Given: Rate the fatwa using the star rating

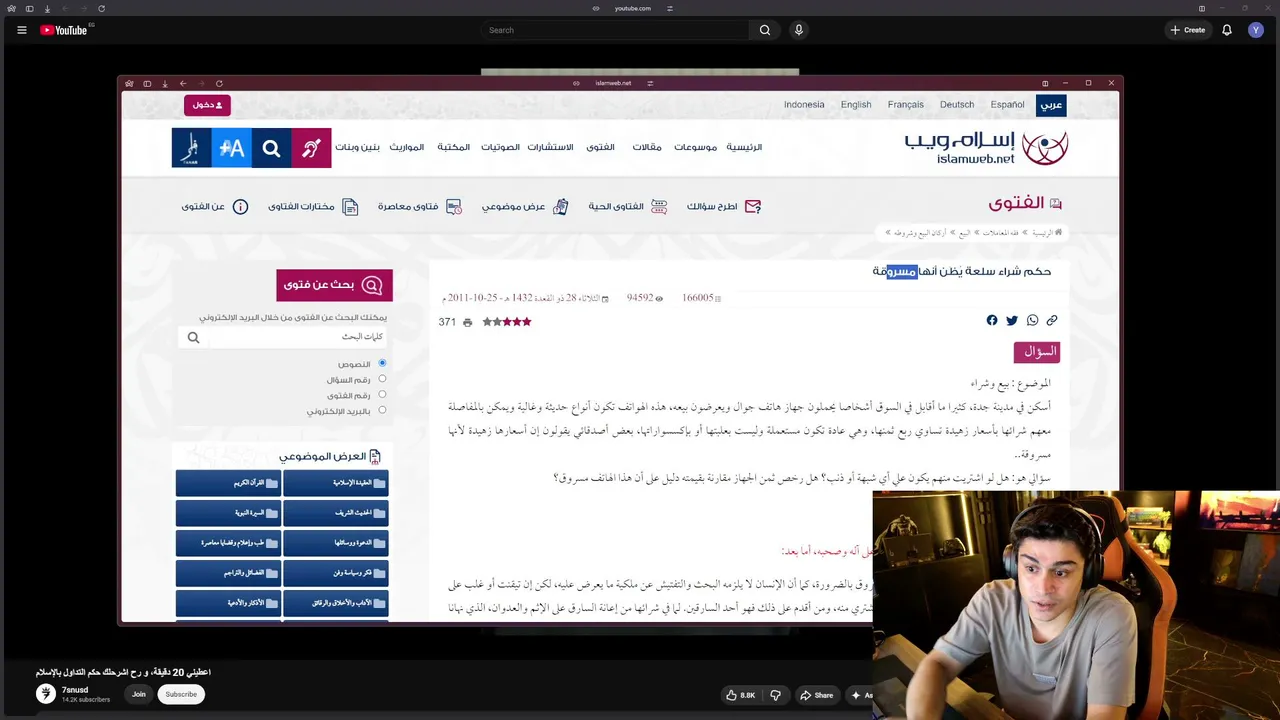Looking at the screenshot, I should (x=507, y=322).
